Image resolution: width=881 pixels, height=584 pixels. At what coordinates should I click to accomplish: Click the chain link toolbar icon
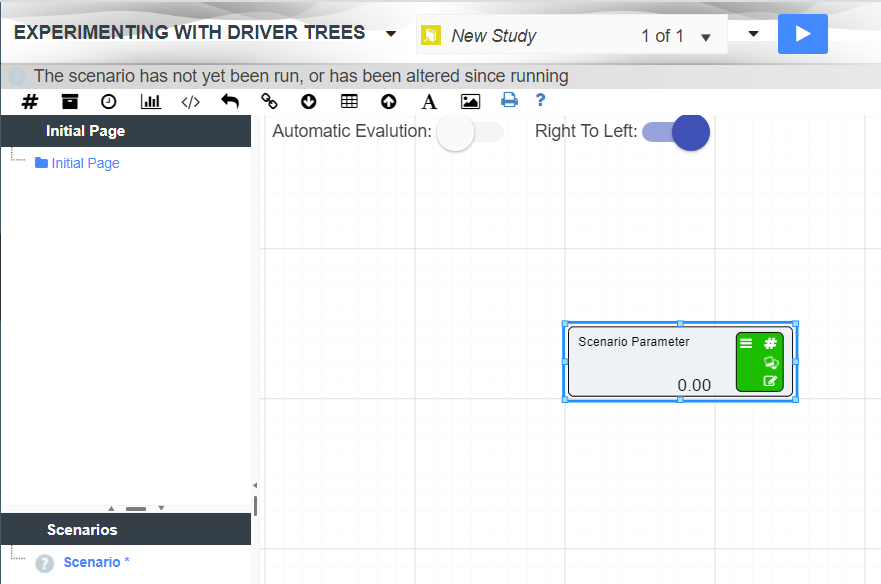tap(269, 101)
